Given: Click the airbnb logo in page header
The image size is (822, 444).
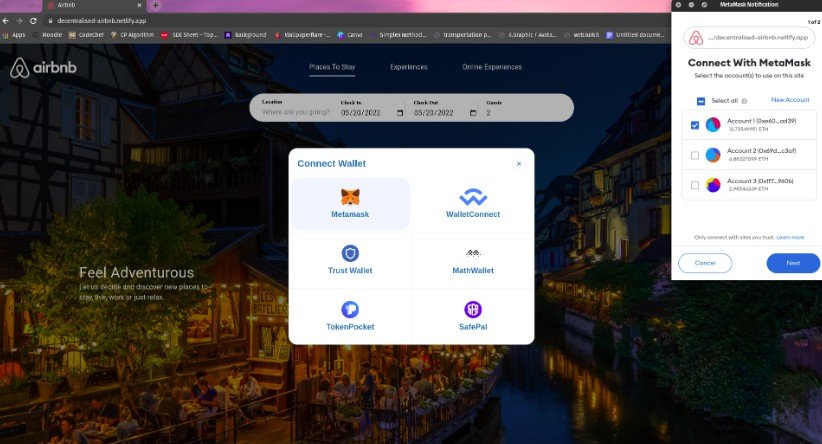Looking at the screenshot, I should click(x=43, y=68).
